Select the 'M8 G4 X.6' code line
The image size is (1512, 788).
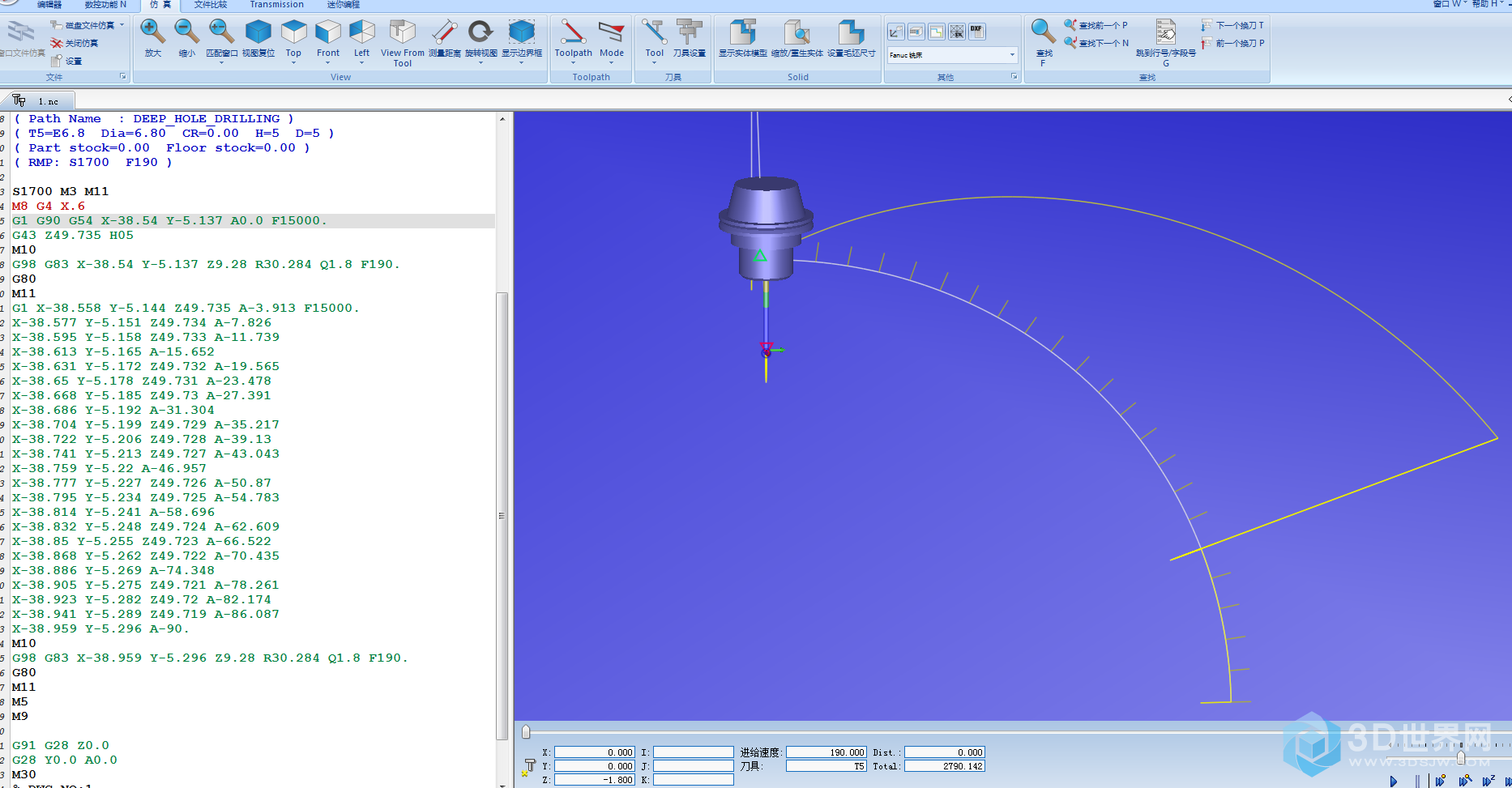pyautogui.click(x=49, y=206)
